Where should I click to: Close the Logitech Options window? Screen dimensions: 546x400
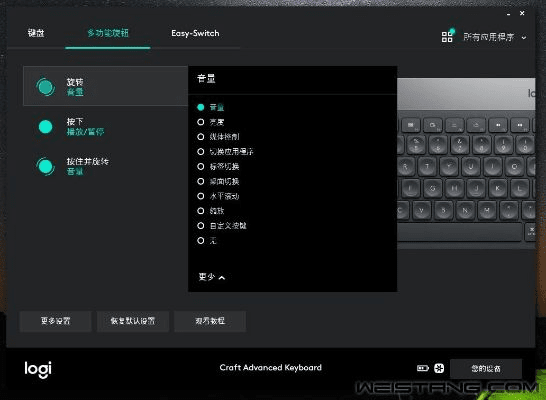point(522,13)
